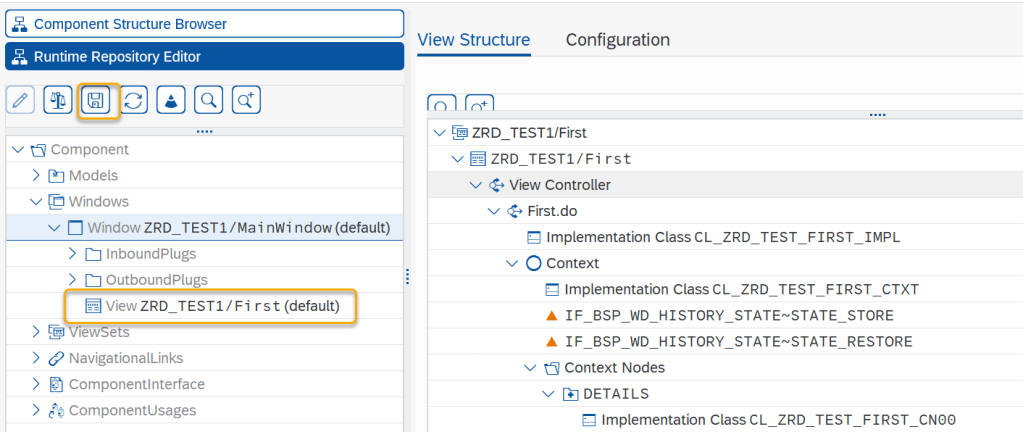Expand the InboundPlugs folder
The image size is (1023, 432).
(x=72, y=254)
